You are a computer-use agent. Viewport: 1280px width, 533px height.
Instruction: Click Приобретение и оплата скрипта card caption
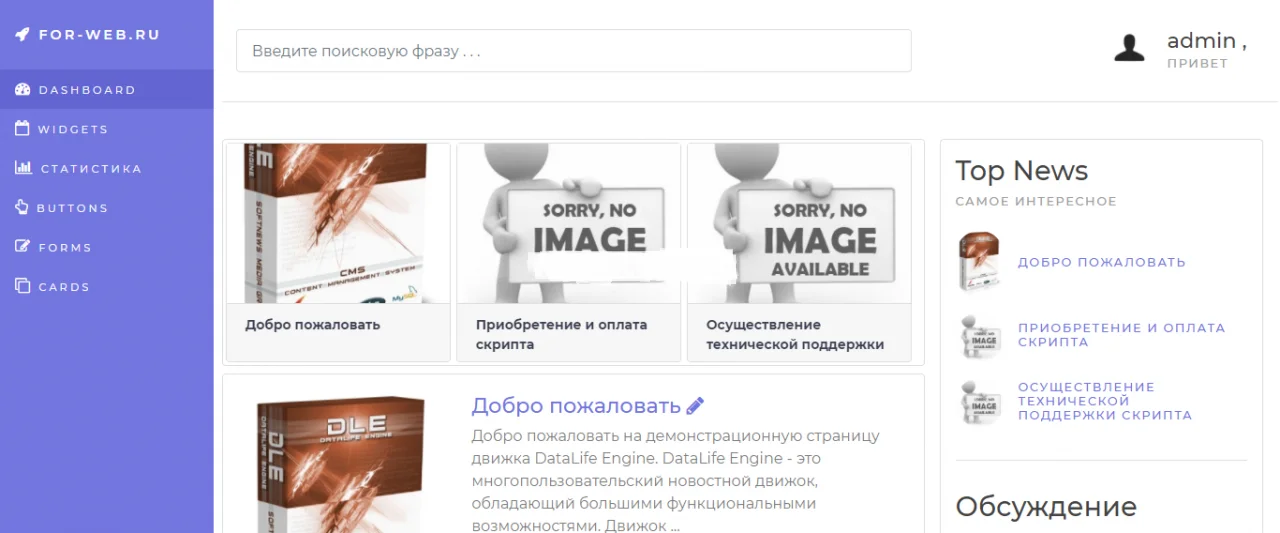pos(561,334)
